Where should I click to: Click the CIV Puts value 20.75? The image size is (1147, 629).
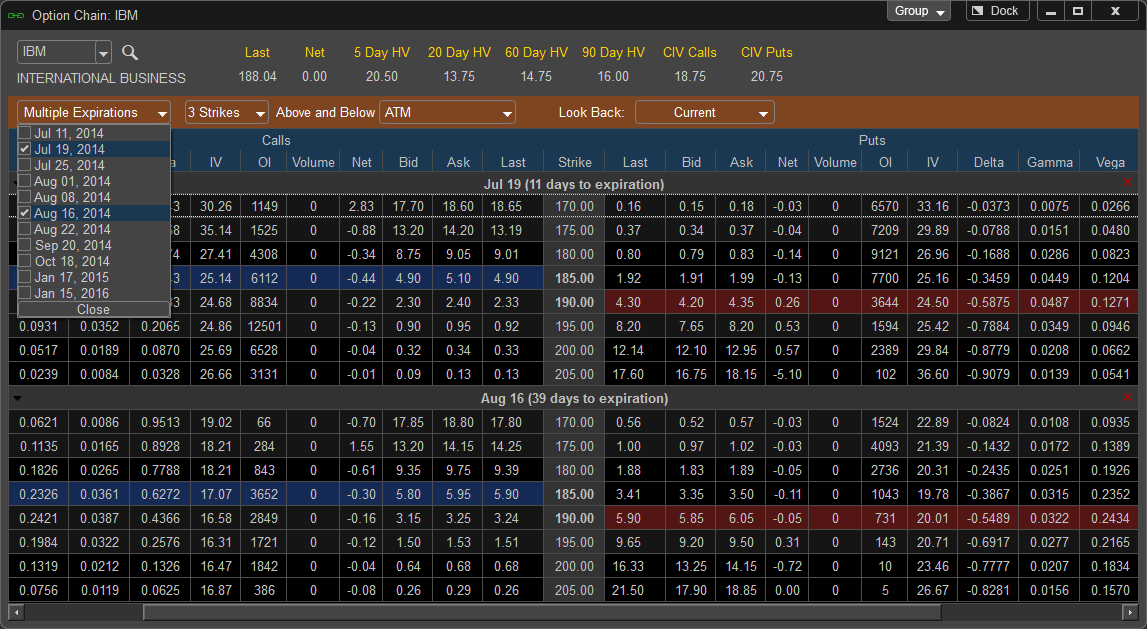click(x=767, y=76)
